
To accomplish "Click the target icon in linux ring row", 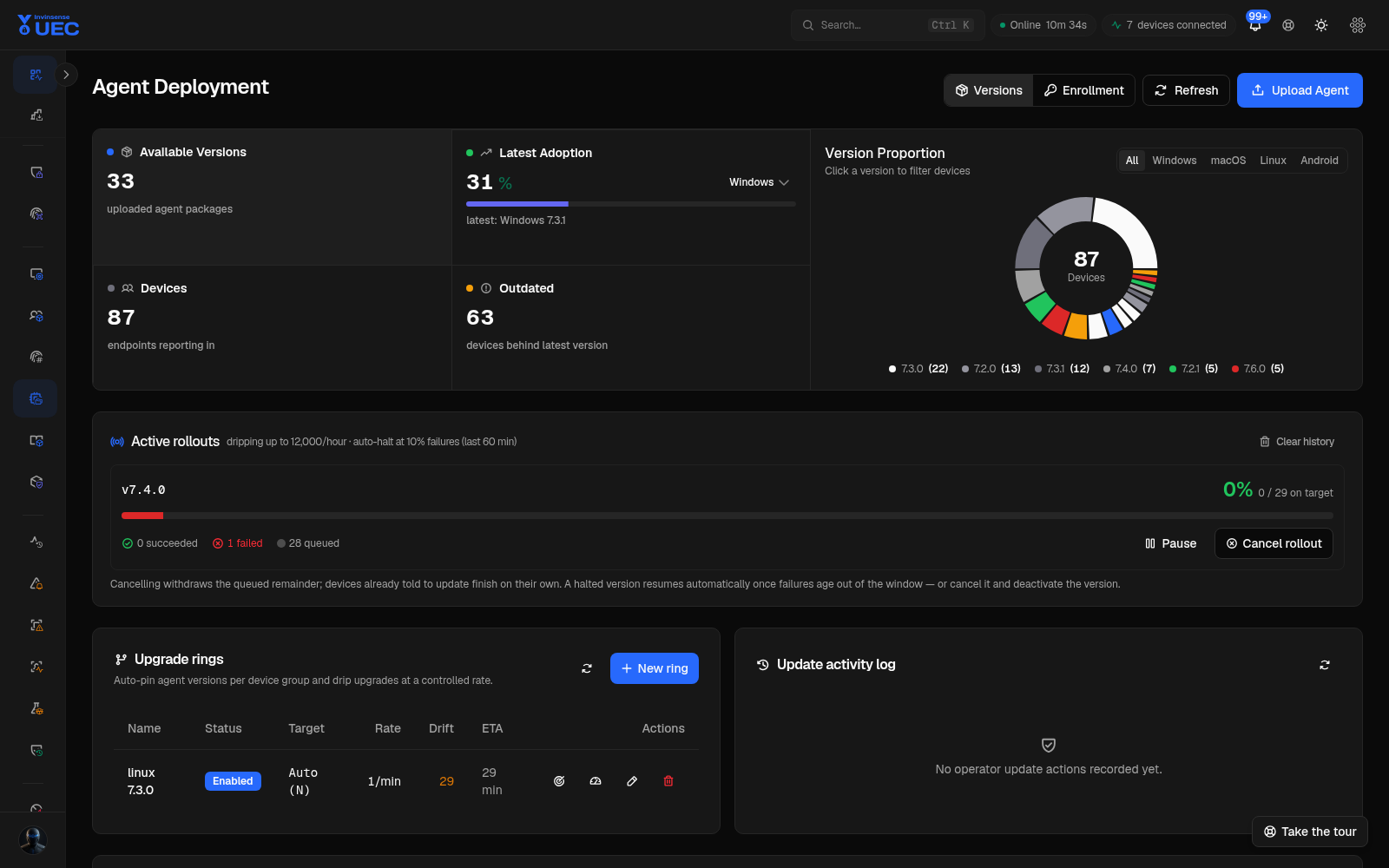I will 559,781.
